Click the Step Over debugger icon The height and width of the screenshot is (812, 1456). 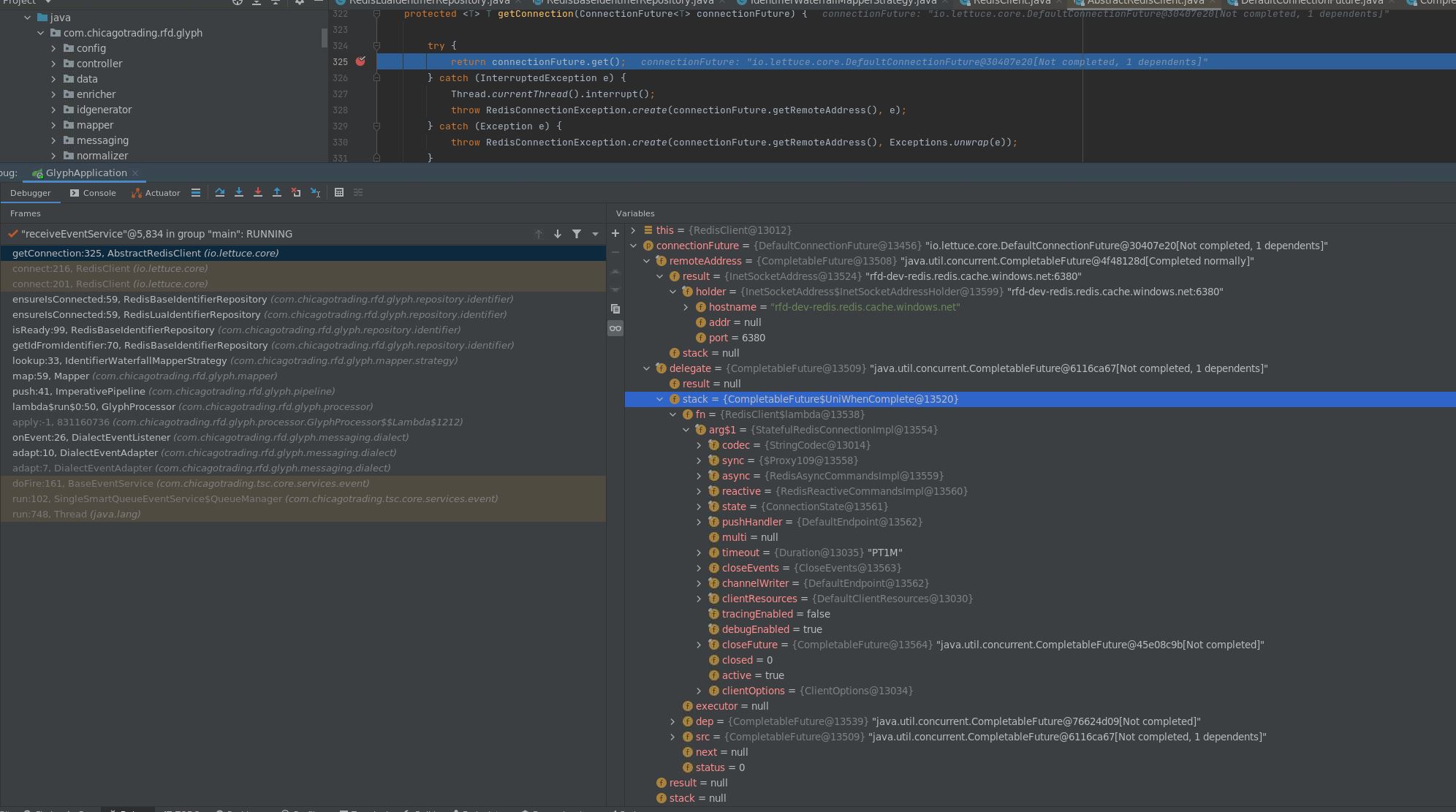click(220, 192)
